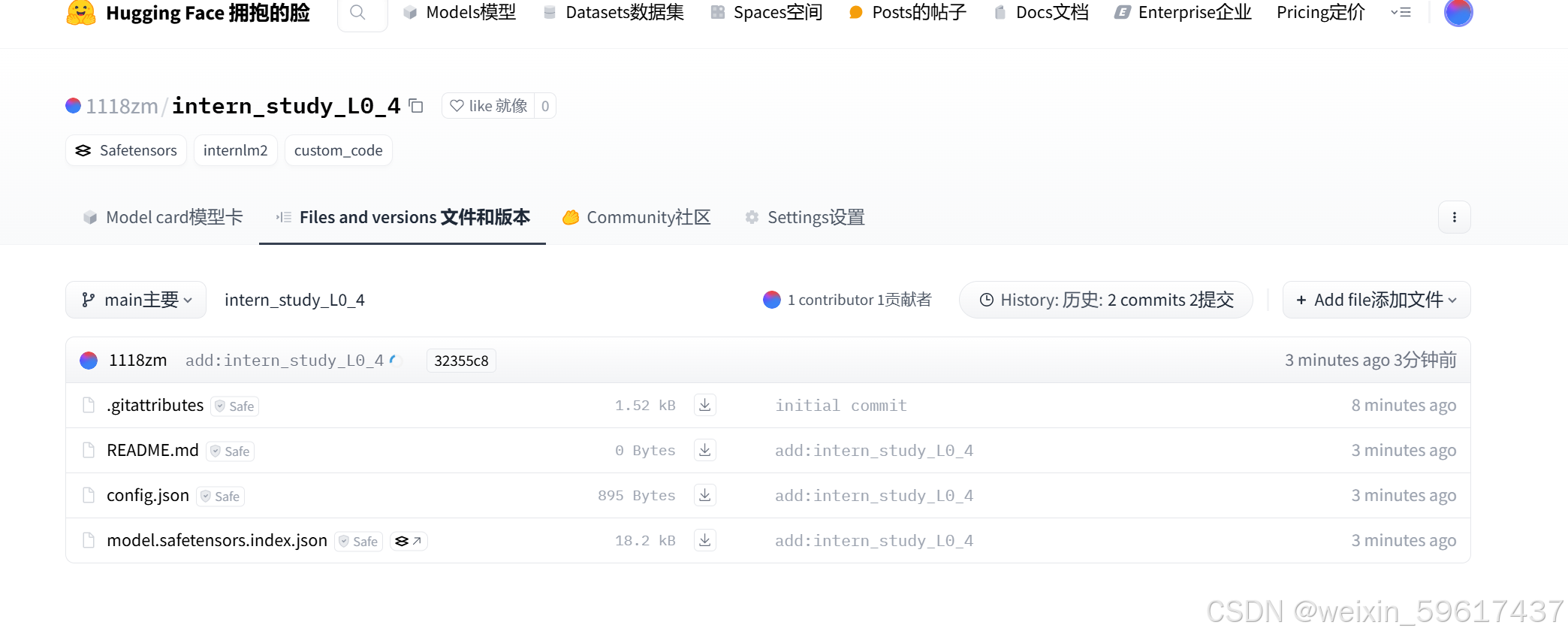
Task: Expand the extra navigation menu icon
Action: click(1401, 13)
